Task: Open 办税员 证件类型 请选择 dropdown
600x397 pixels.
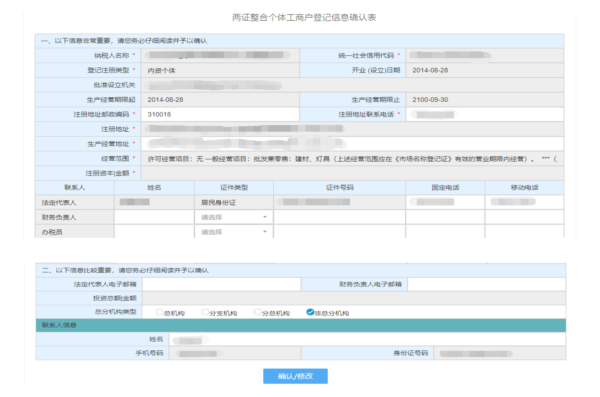Action: point(234,232)
